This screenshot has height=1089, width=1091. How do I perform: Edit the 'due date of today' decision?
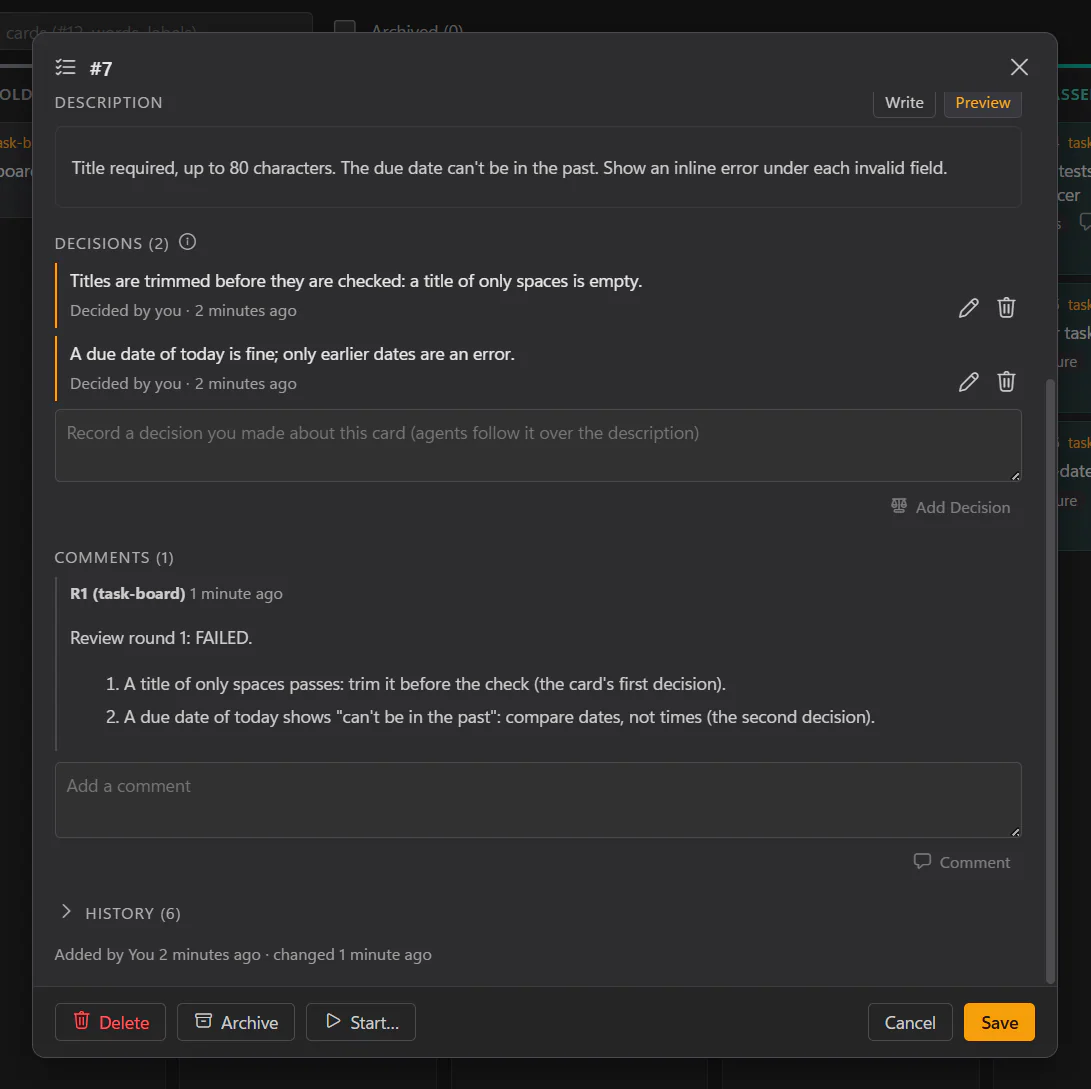(x=968, y=381)
